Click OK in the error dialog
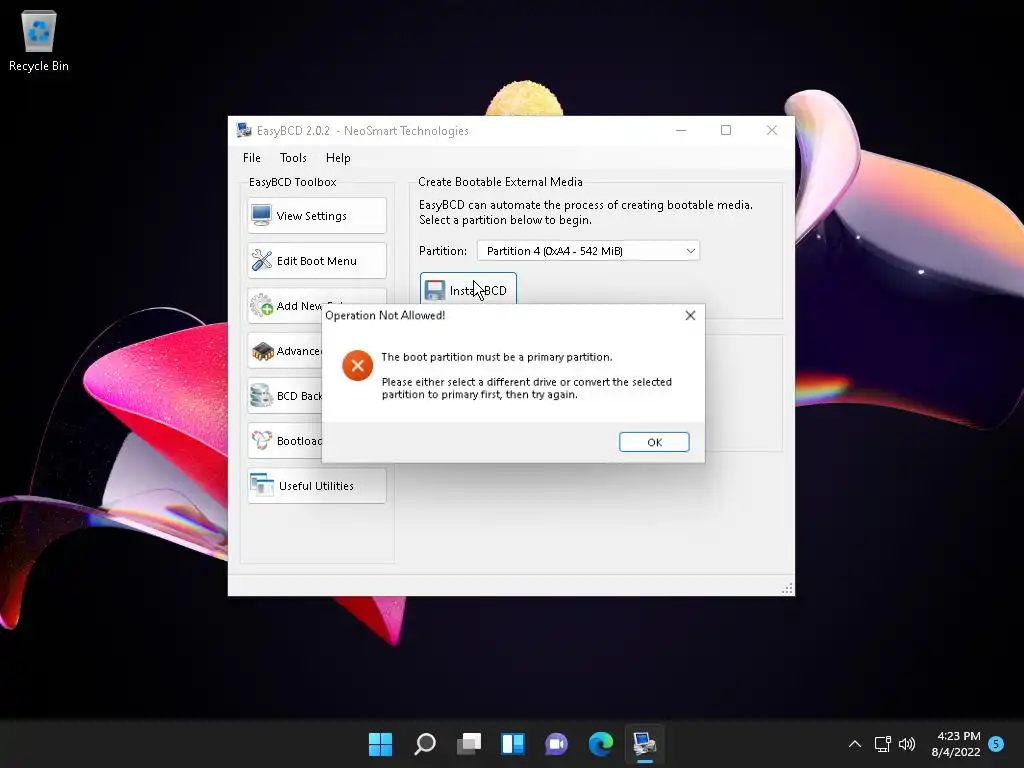 coord(654,442)
